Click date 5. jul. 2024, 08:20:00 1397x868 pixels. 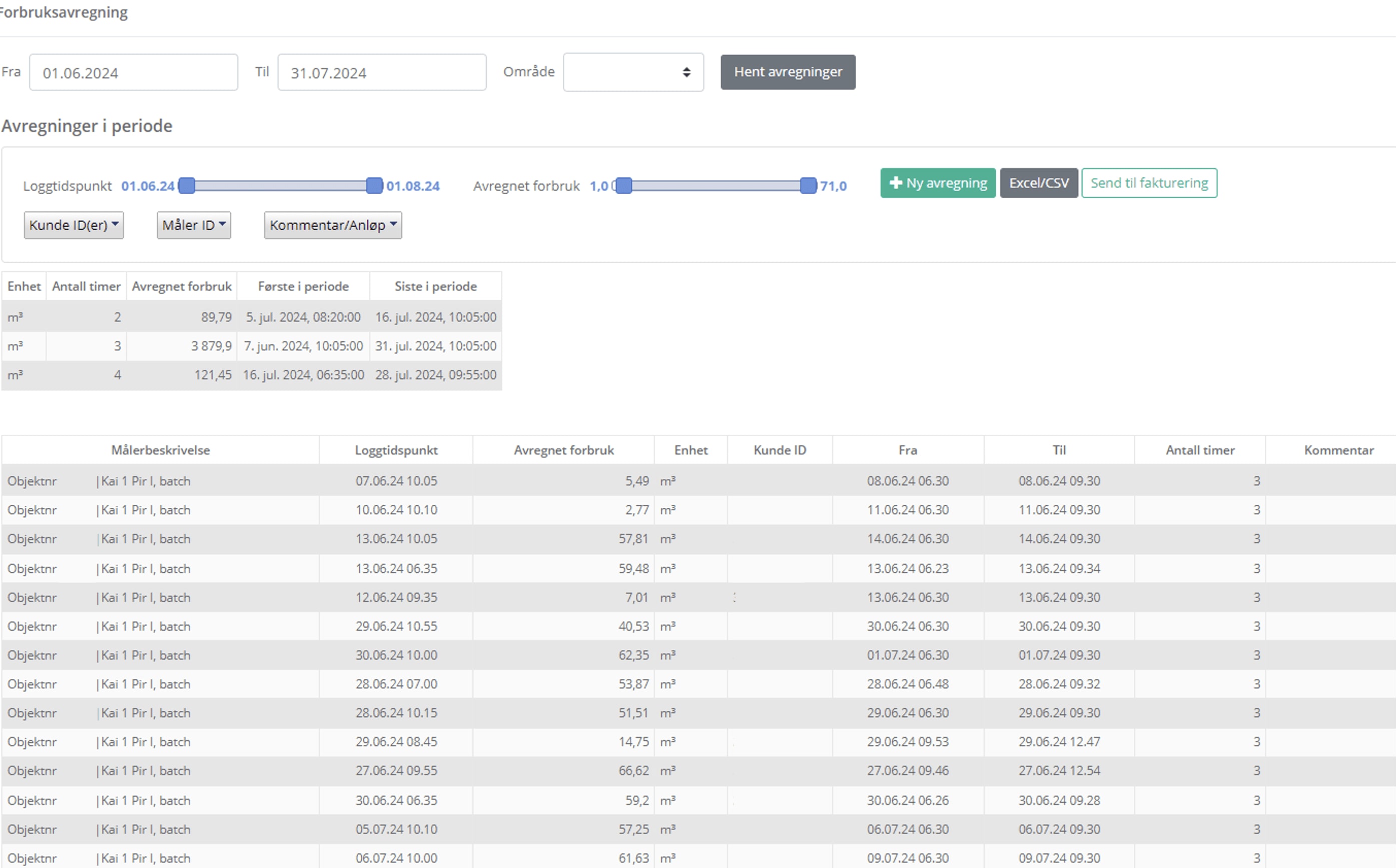(303, 317)
